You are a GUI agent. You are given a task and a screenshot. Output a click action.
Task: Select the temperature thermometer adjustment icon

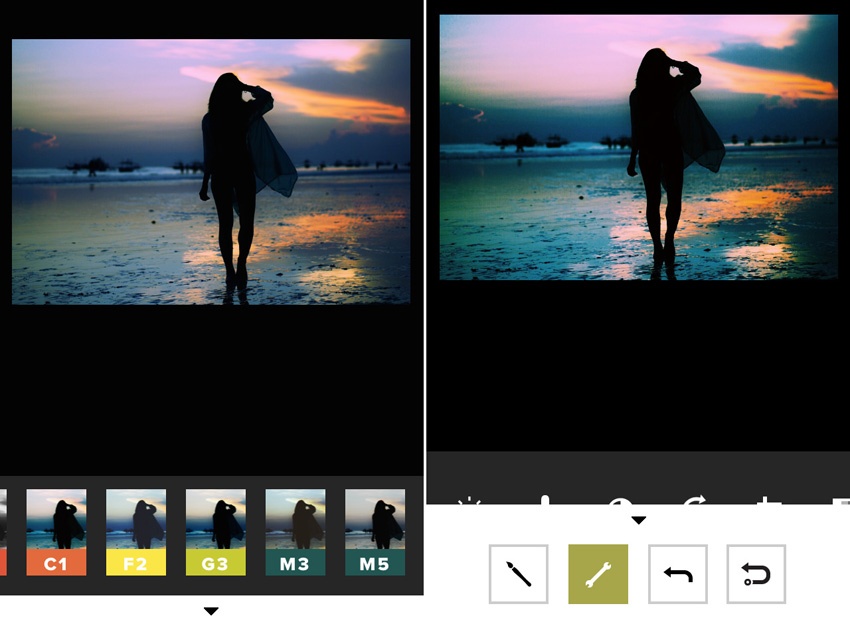click(545, 500)
